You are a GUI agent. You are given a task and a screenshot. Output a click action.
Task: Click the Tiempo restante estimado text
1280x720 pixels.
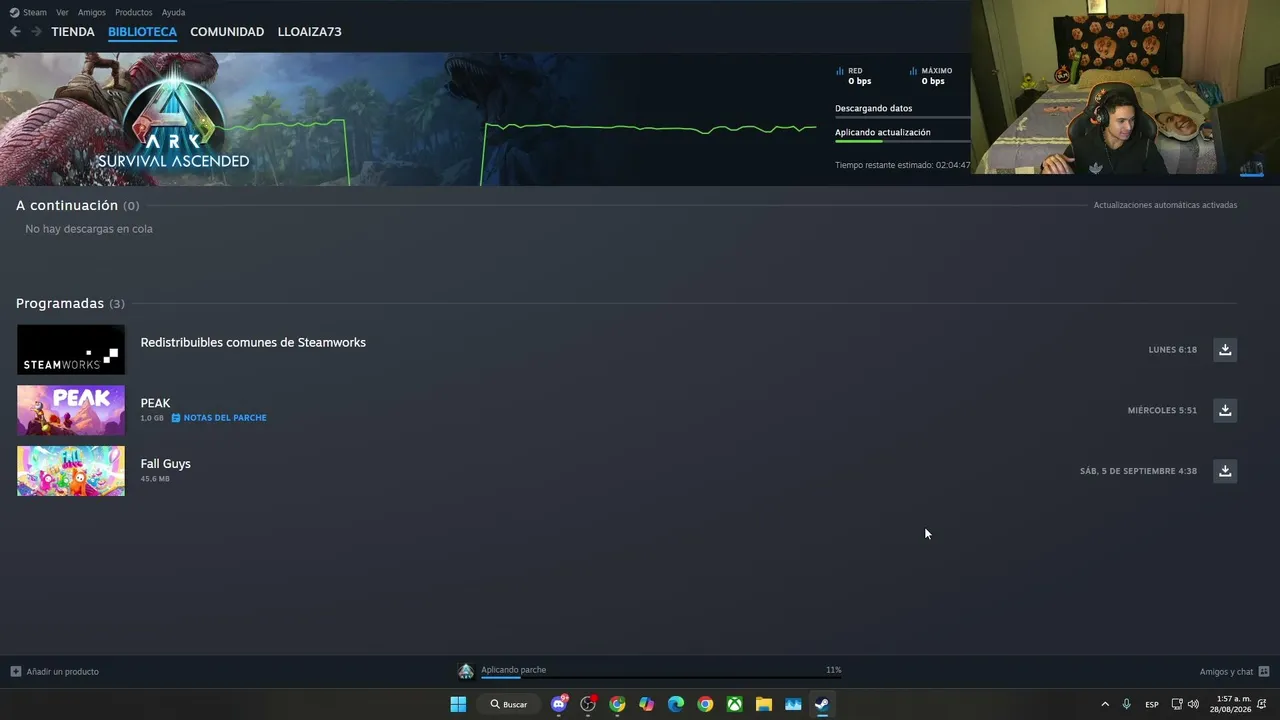[902, 165]
